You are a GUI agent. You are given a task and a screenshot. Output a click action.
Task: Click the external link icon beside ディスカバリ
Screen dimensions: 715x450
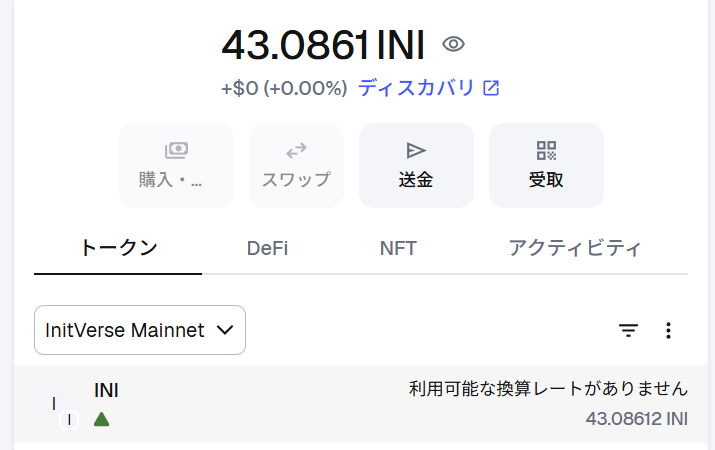coord(491,88)
